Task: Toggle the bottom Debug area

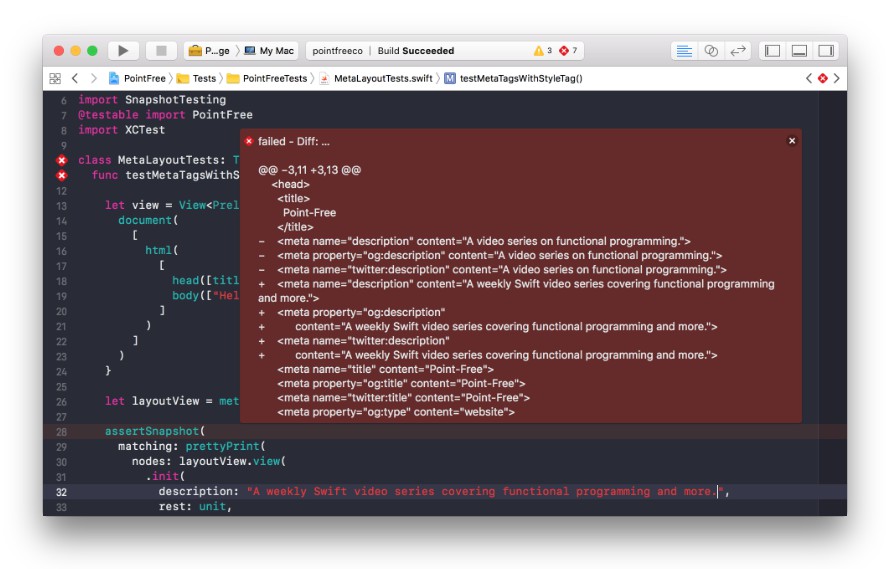Action: tap(799, 50)
